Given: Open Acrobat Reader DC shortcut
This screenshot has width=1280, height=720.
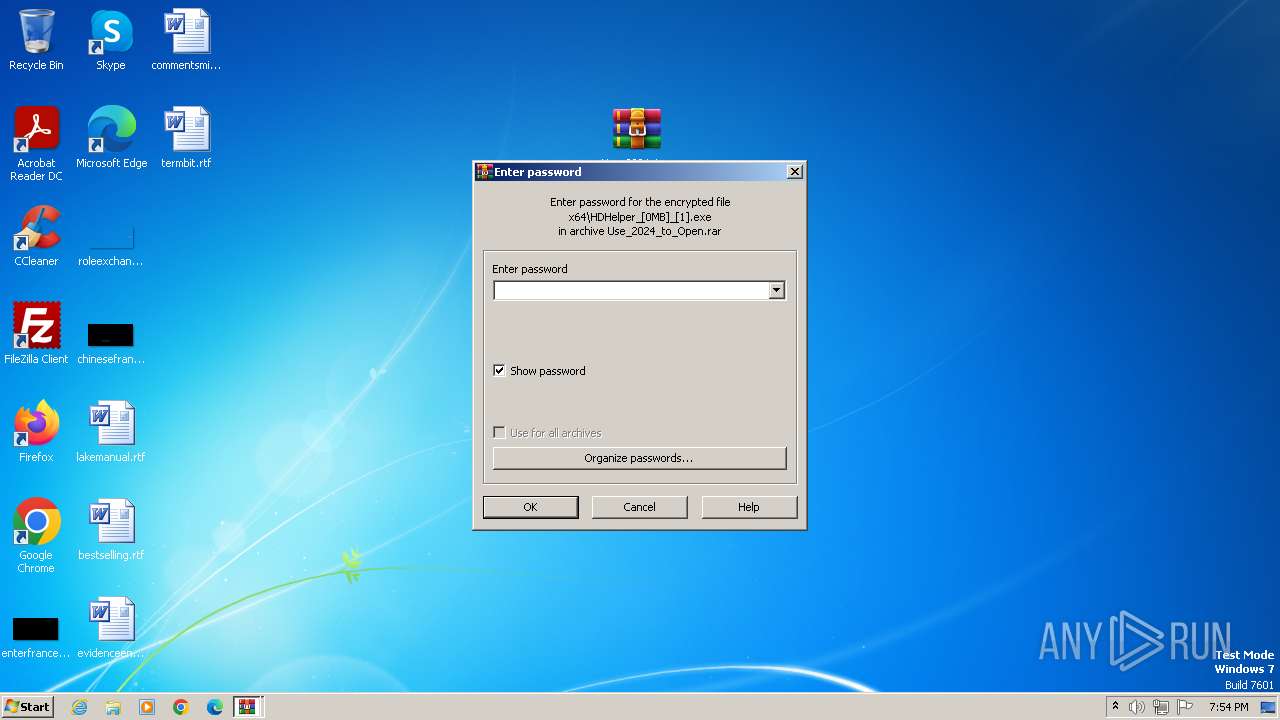Looking at the screenshot, I should pyautogui.click(x=36, y=143).
